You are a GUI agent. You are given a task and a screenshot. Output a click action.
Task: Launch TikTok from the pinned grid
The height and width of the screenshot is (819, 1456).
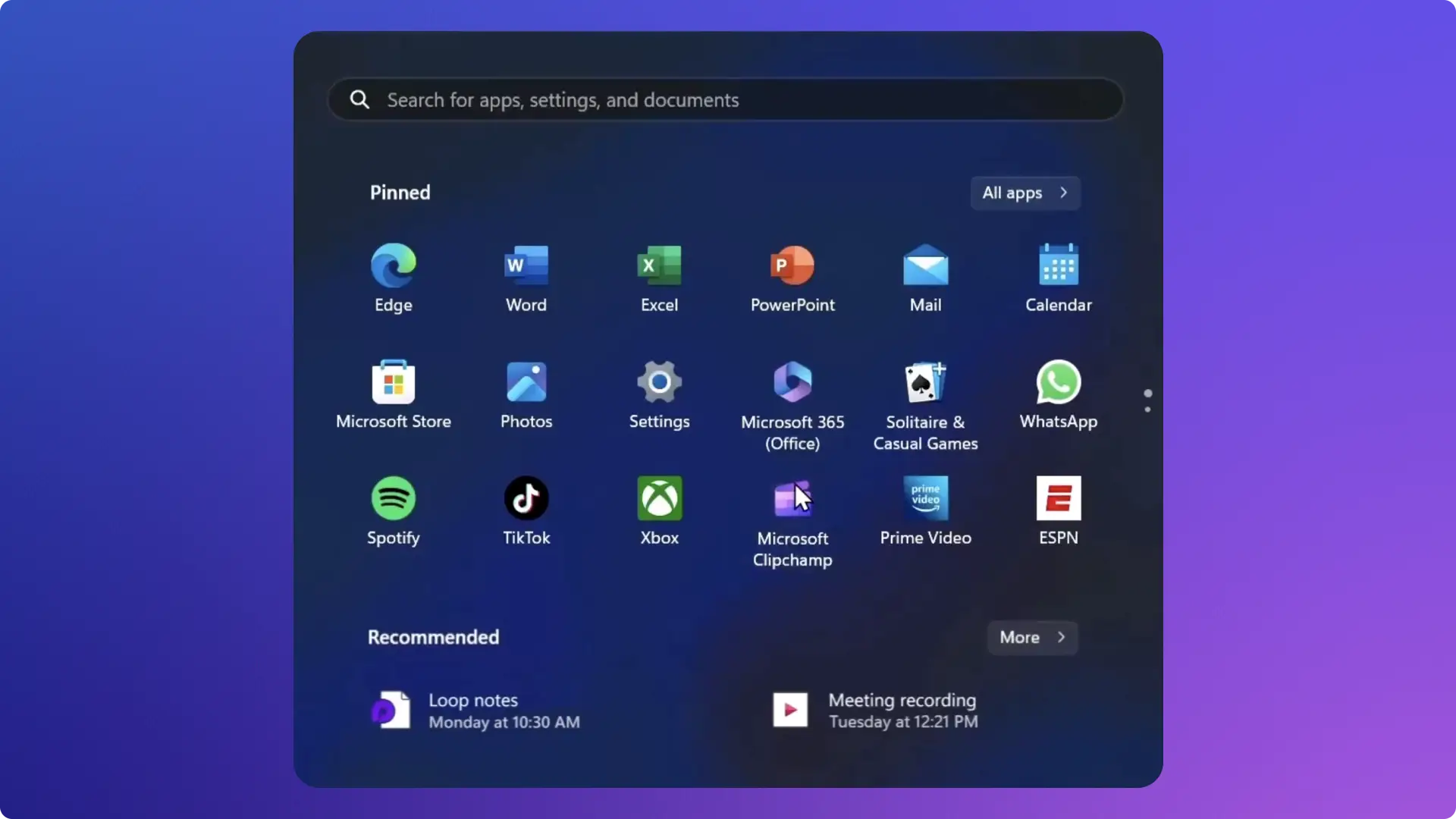click(x=526, y=498)
